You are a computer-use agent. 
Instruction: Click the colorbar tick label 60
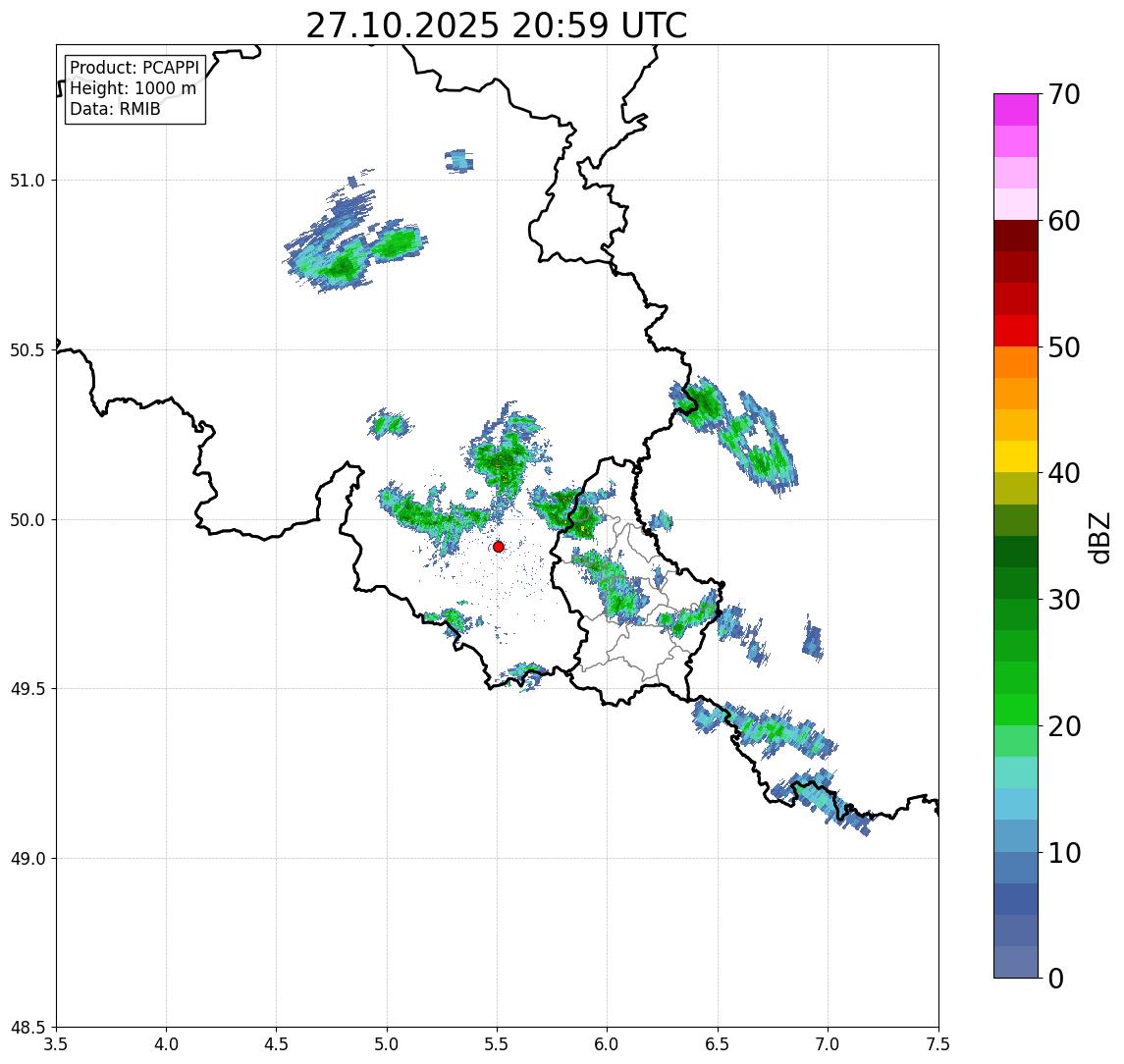(1064, 221)
